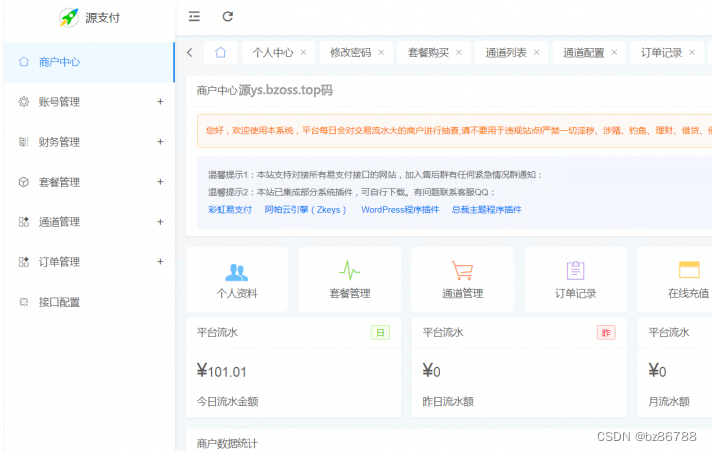This screenshot has height=451, width=712.
Task: Expand 财务管理 with its plus sign
Action: 160,142
